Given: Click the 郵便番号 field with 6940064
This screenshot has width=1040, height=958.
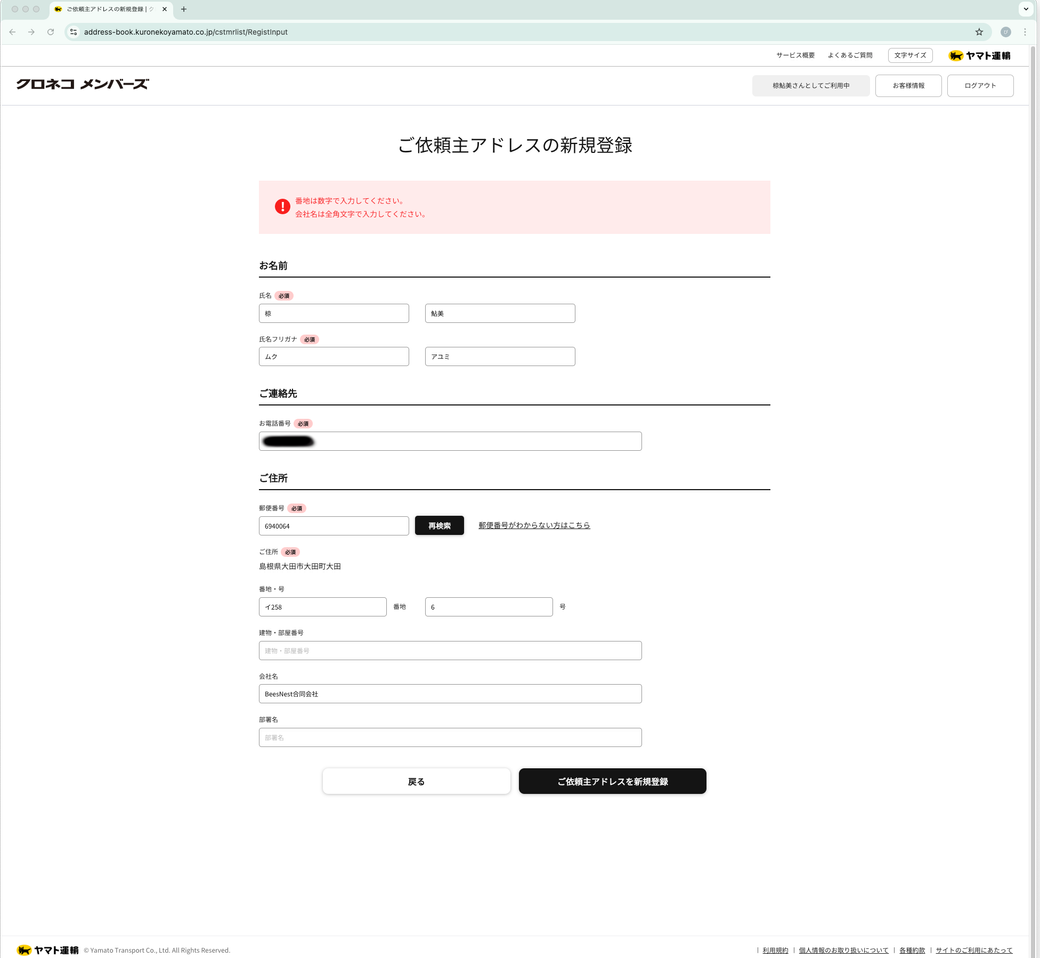Looking at the screenshot, I should [x=334, y=526].
